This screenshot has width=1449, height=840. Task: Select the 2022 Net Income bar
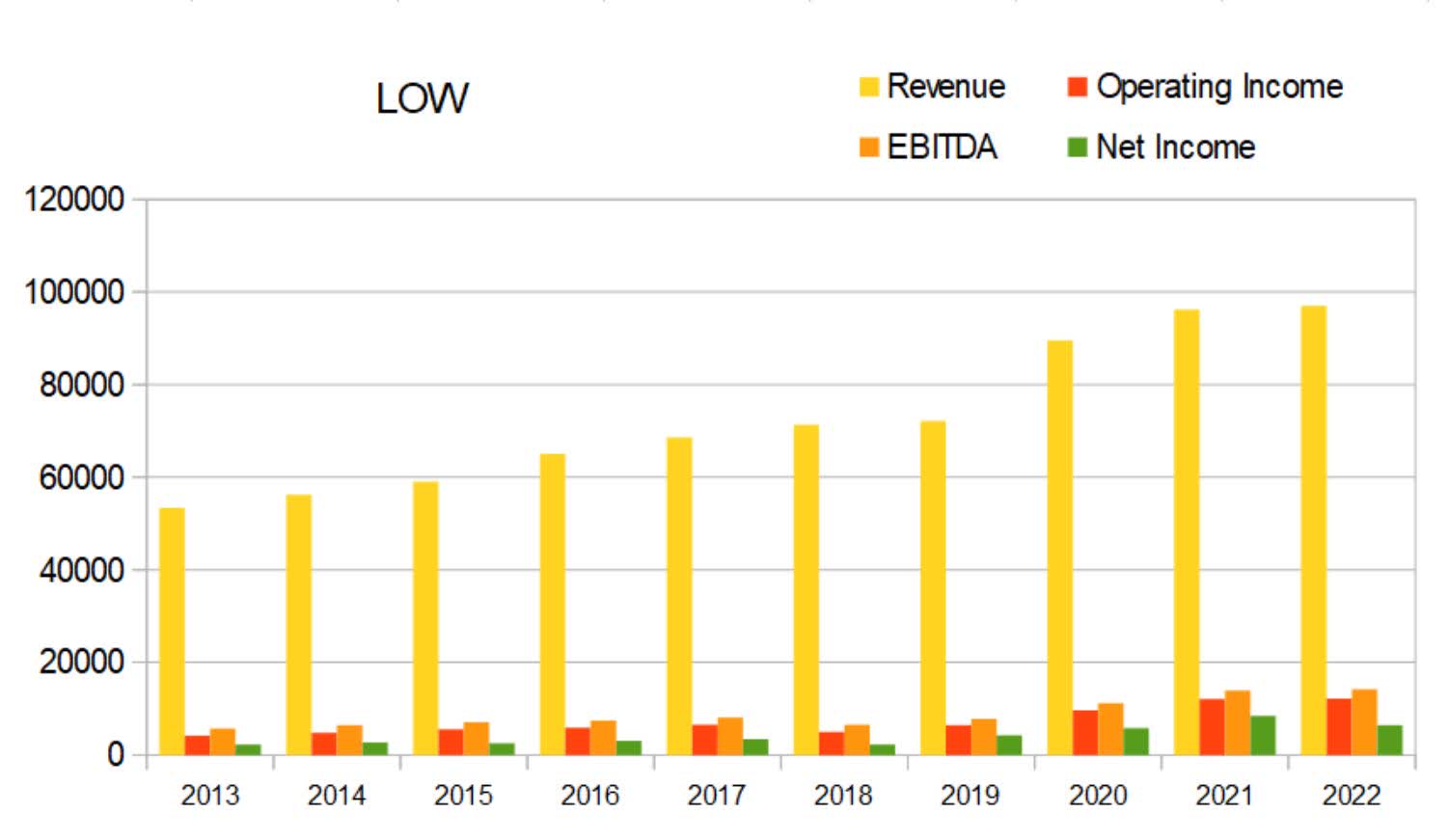pos(1389,740)
